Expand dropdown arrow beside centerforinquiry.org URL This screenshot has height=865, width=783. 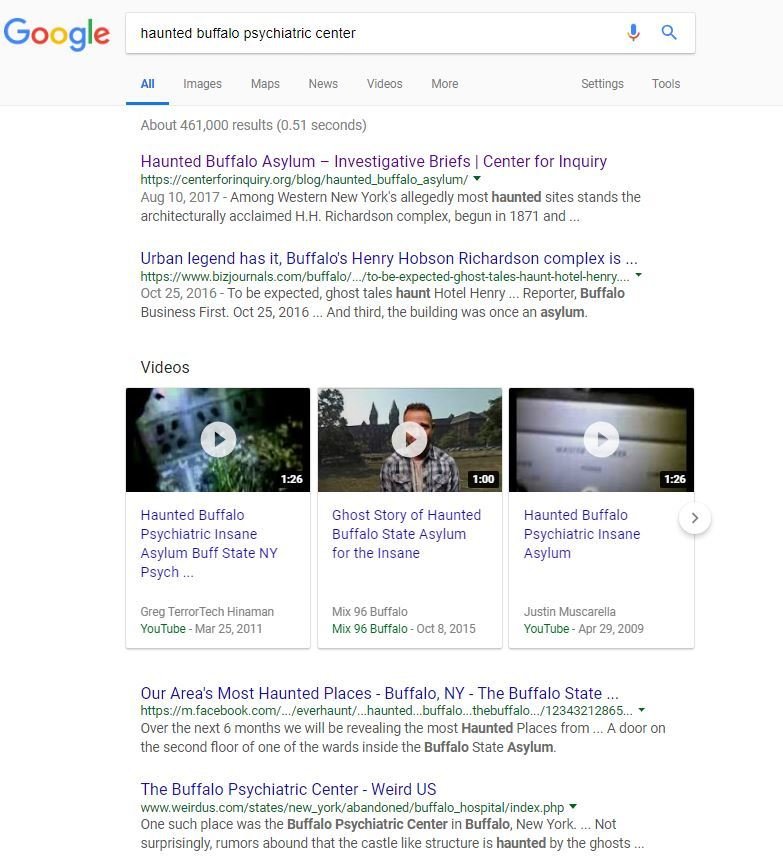(x=477, y=179)
